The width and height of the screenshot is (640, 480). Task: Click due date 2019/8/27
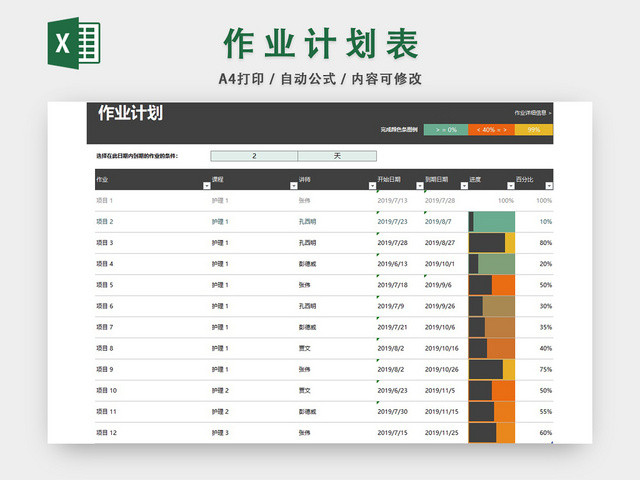(440, 243)
